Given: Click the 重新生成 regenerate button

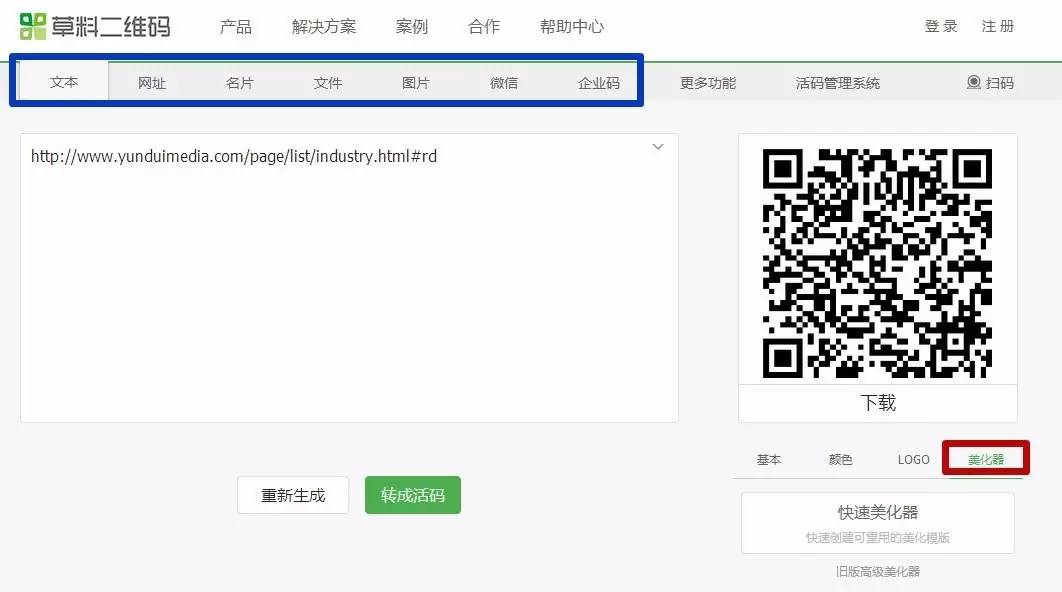Looking at the screenshot, I should (x=293, y=494).
